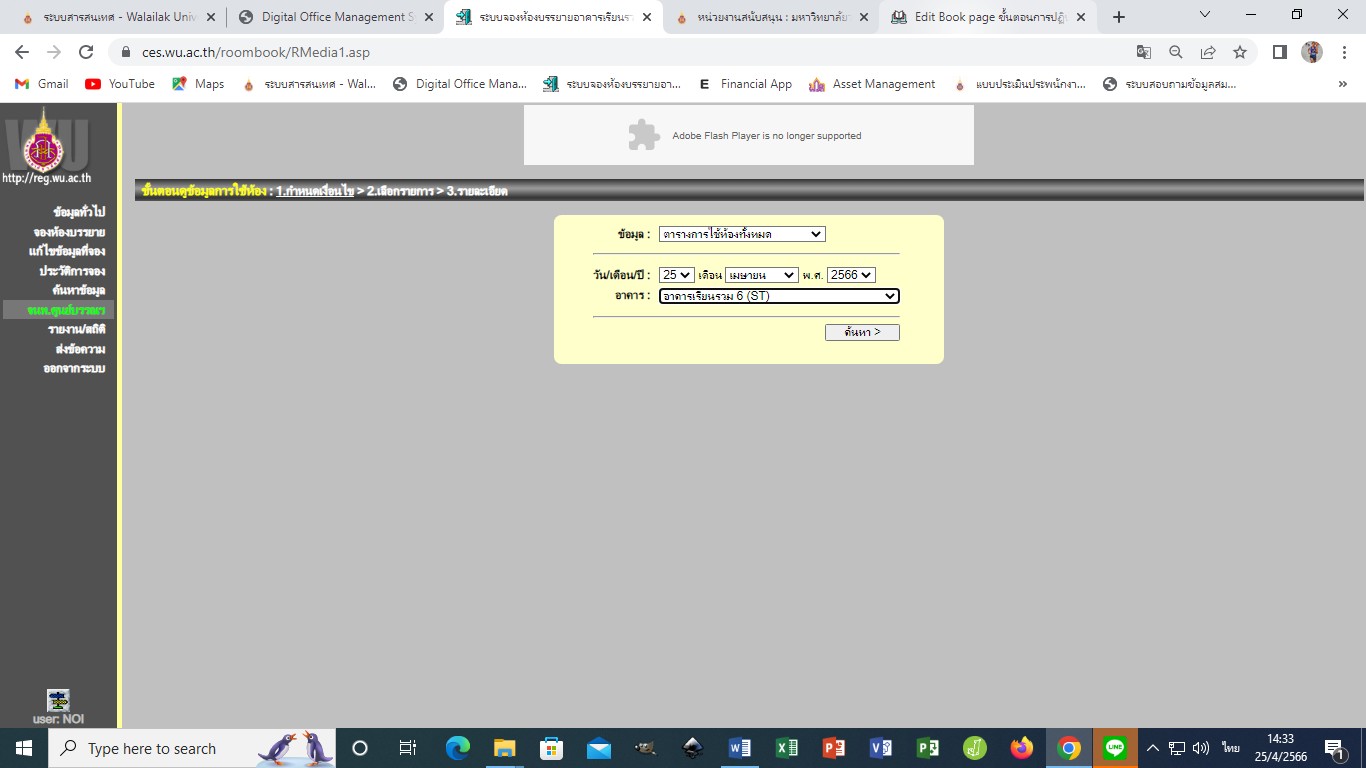The height and width of the screenshot is (768, 1366).
Task: Open Microsoft Store from taskbar
Action: (x=551, y=748)
